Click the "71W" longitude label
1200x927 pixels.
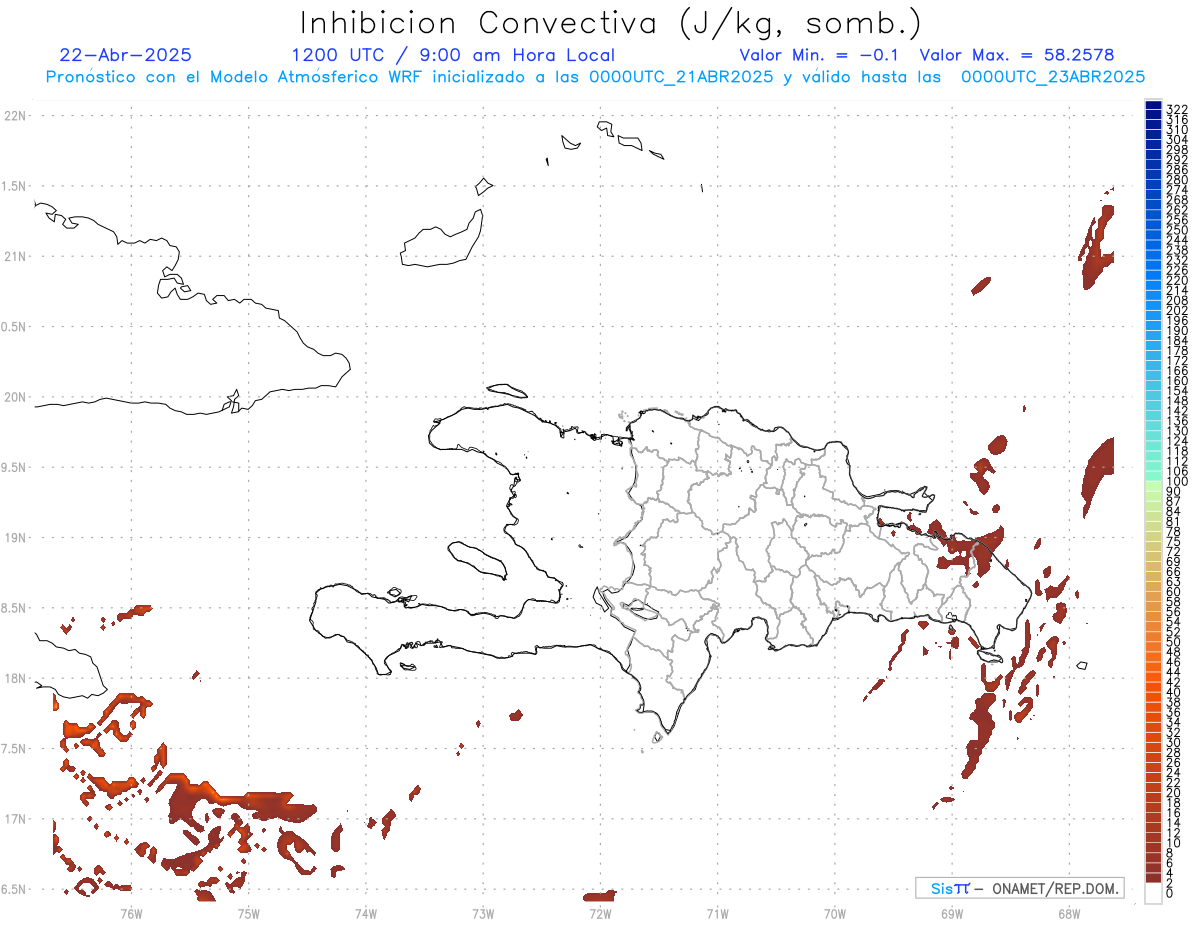717,913
